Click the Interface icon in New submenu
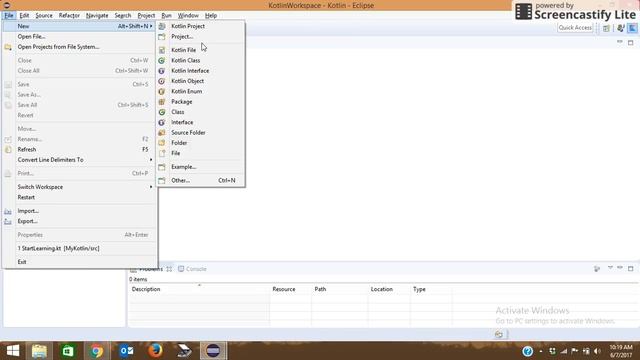The height and width of the screenshot is (360, 640). tap(162, 122)
